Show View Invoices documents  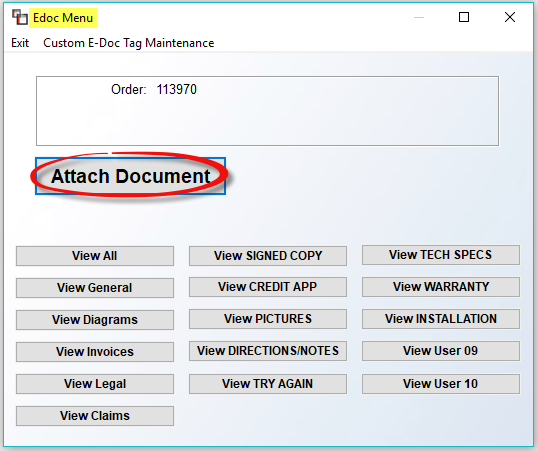point(95,351)
